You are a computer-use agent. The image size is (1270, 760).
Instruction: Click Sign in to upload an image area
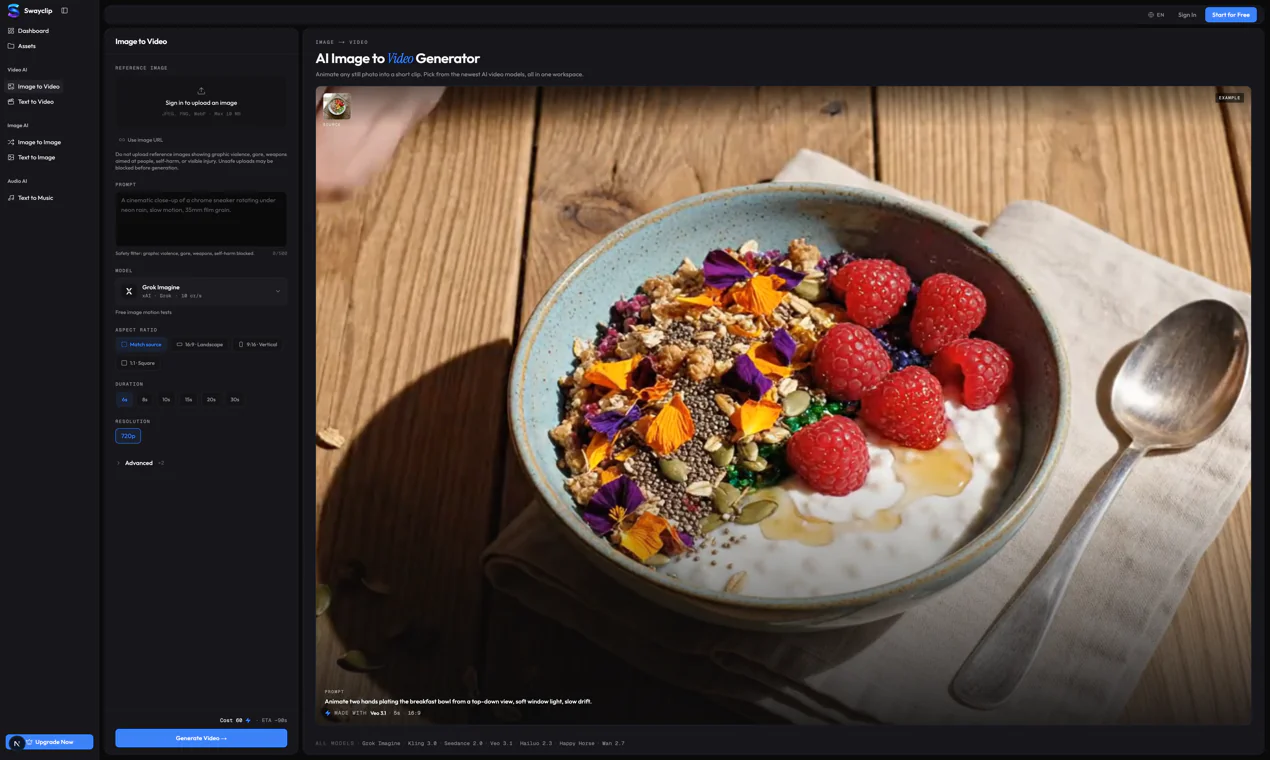coord(201,101)
